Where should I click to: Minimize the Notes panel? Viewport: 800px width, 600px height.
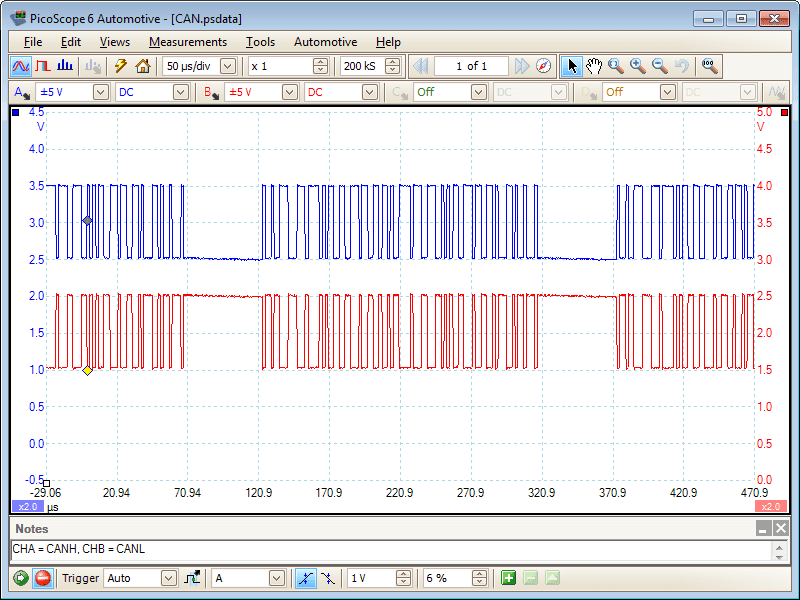[x=763, y=529]
